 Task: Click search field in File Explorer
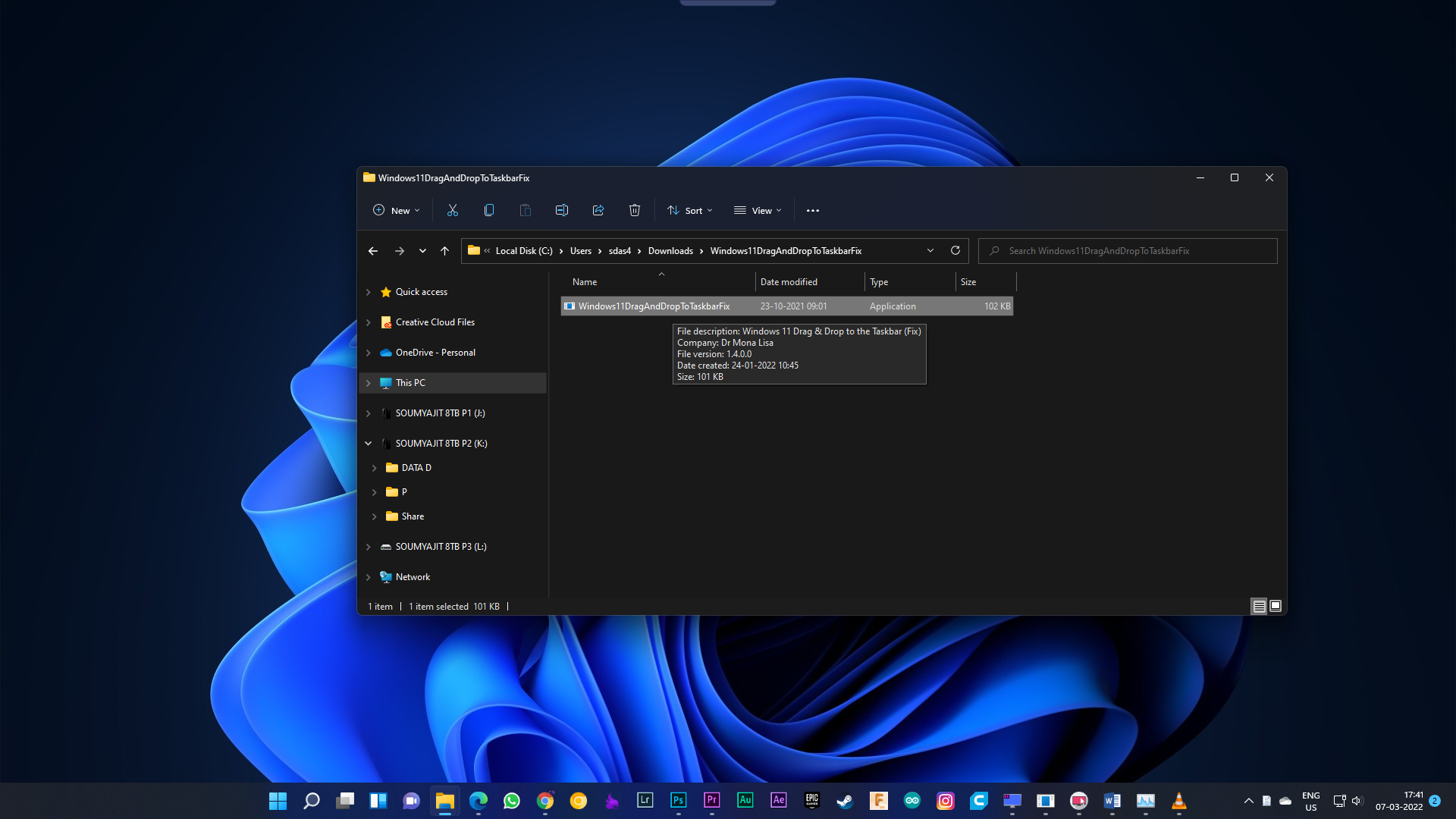coord(1127,250)
